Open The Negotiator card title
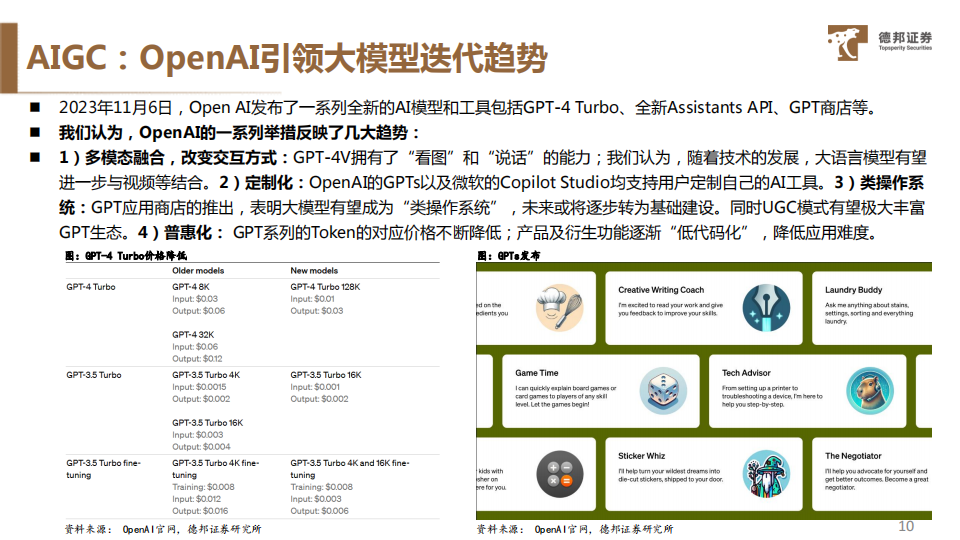This screenshot has width=960, height=540. click(x=853, y=456)
